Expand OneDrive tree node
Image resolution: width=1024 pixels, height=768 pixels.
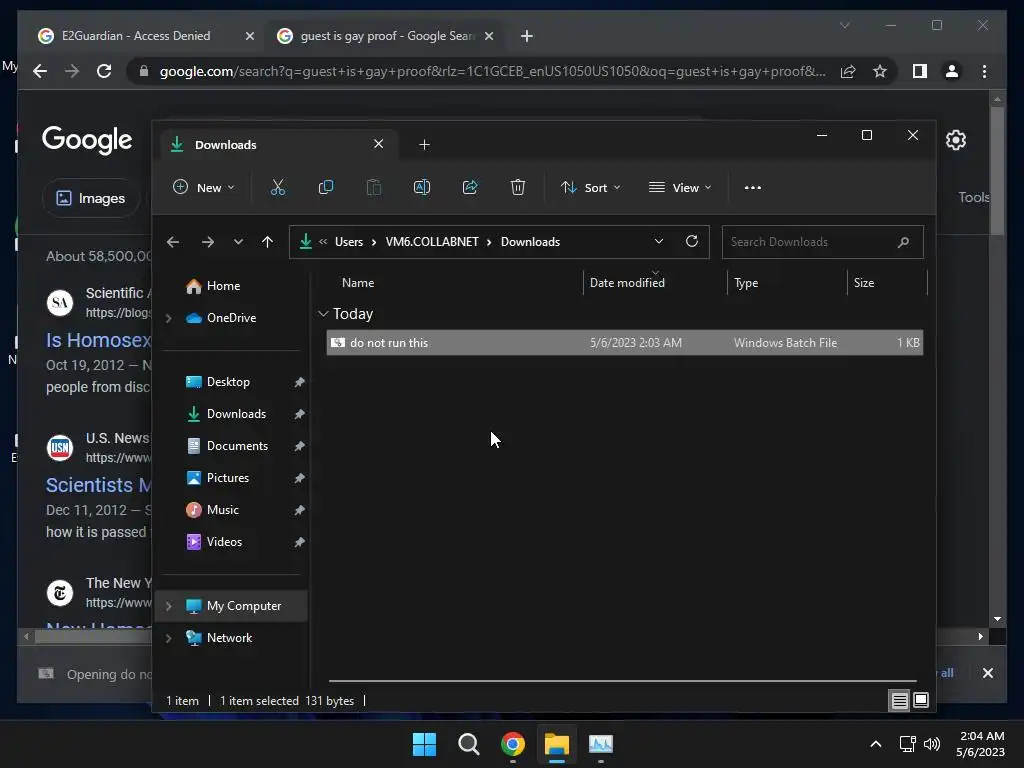(x=168, y=318)
